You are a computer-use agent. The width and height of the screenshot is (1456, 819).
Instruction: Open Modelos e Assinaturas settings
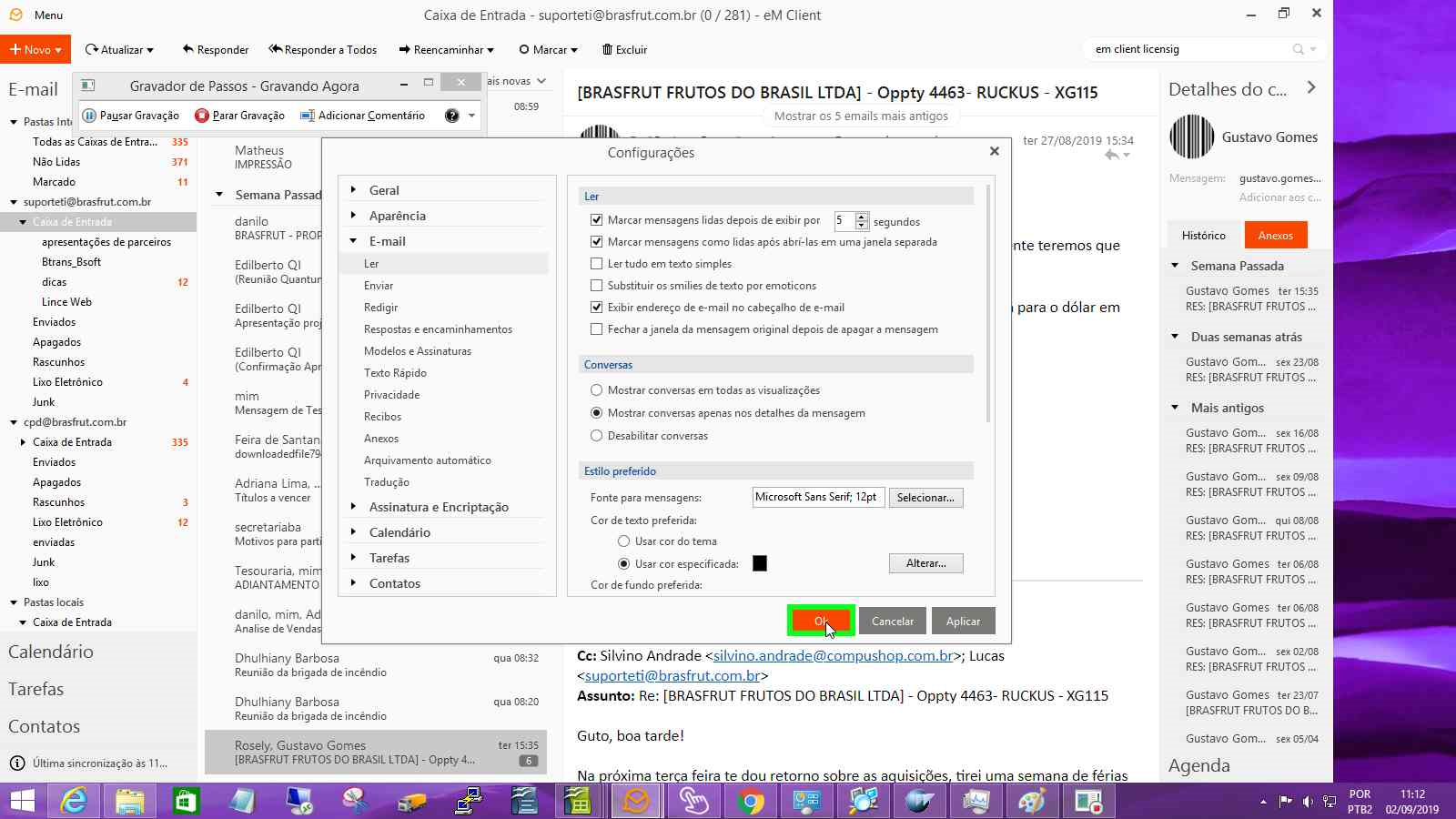[x=418, y=351]
